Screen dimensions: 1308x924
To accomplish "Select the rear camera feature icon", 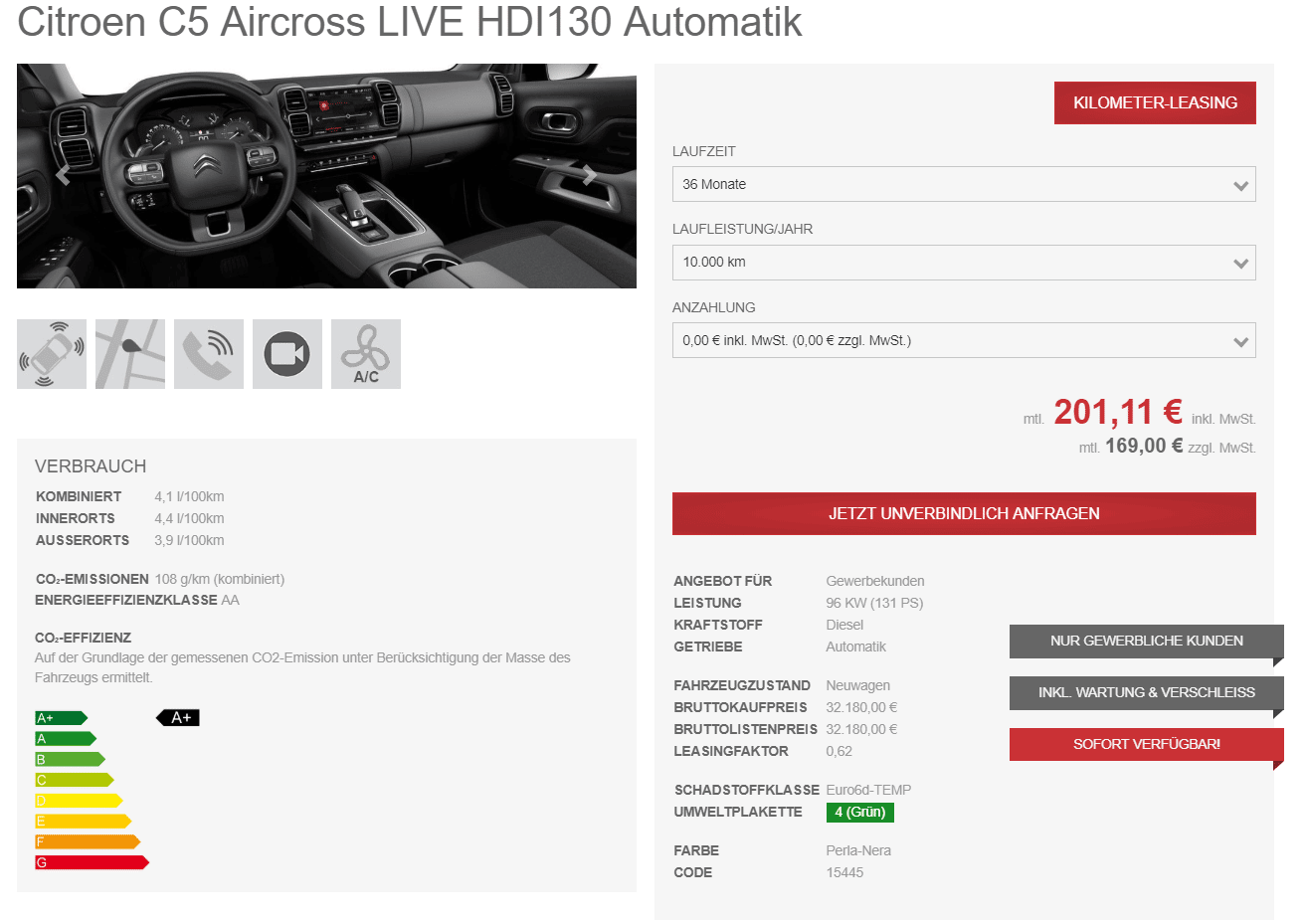I will 287,354.
